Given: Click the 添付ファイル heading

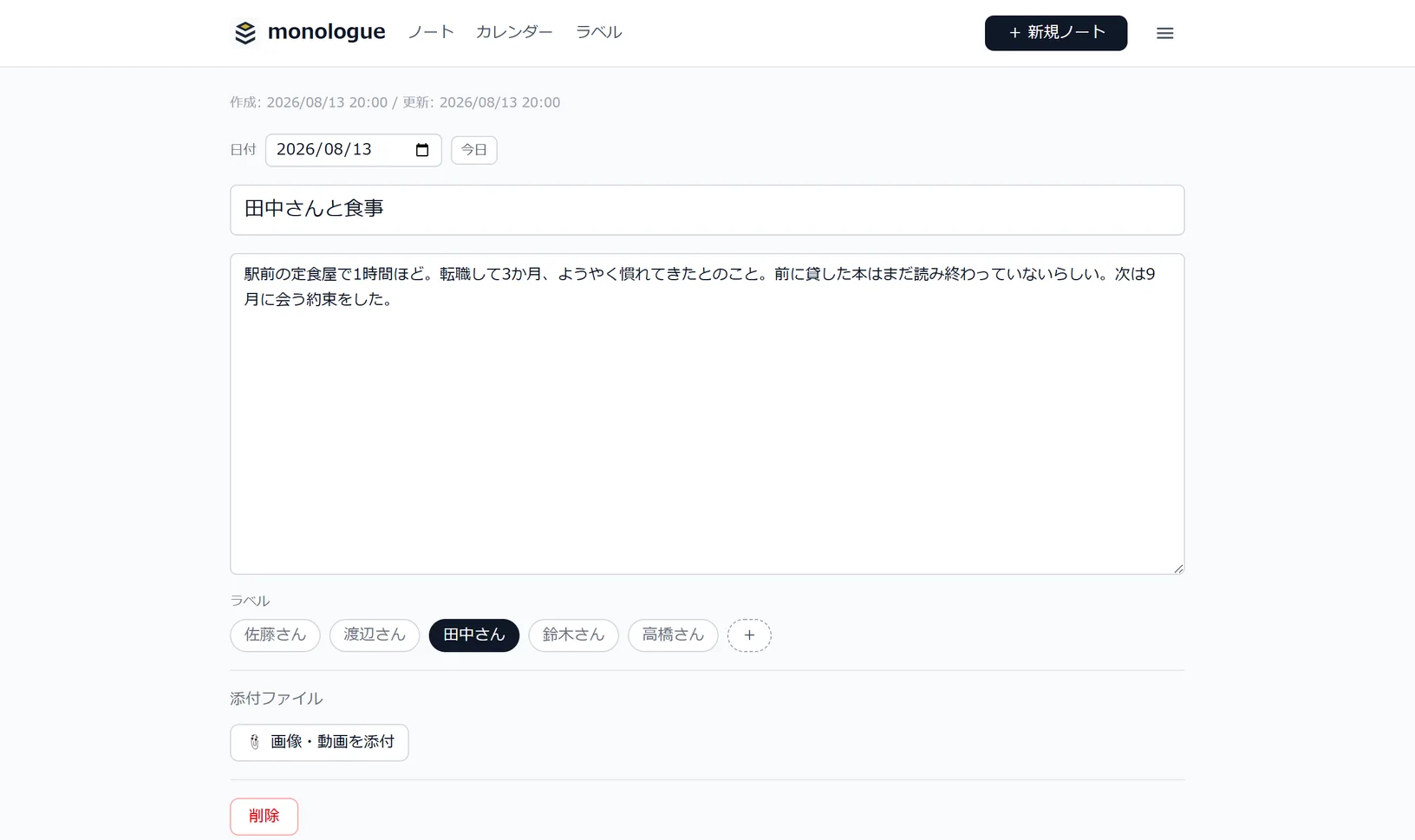Looking at the screenshot, I should click(277, 699).
